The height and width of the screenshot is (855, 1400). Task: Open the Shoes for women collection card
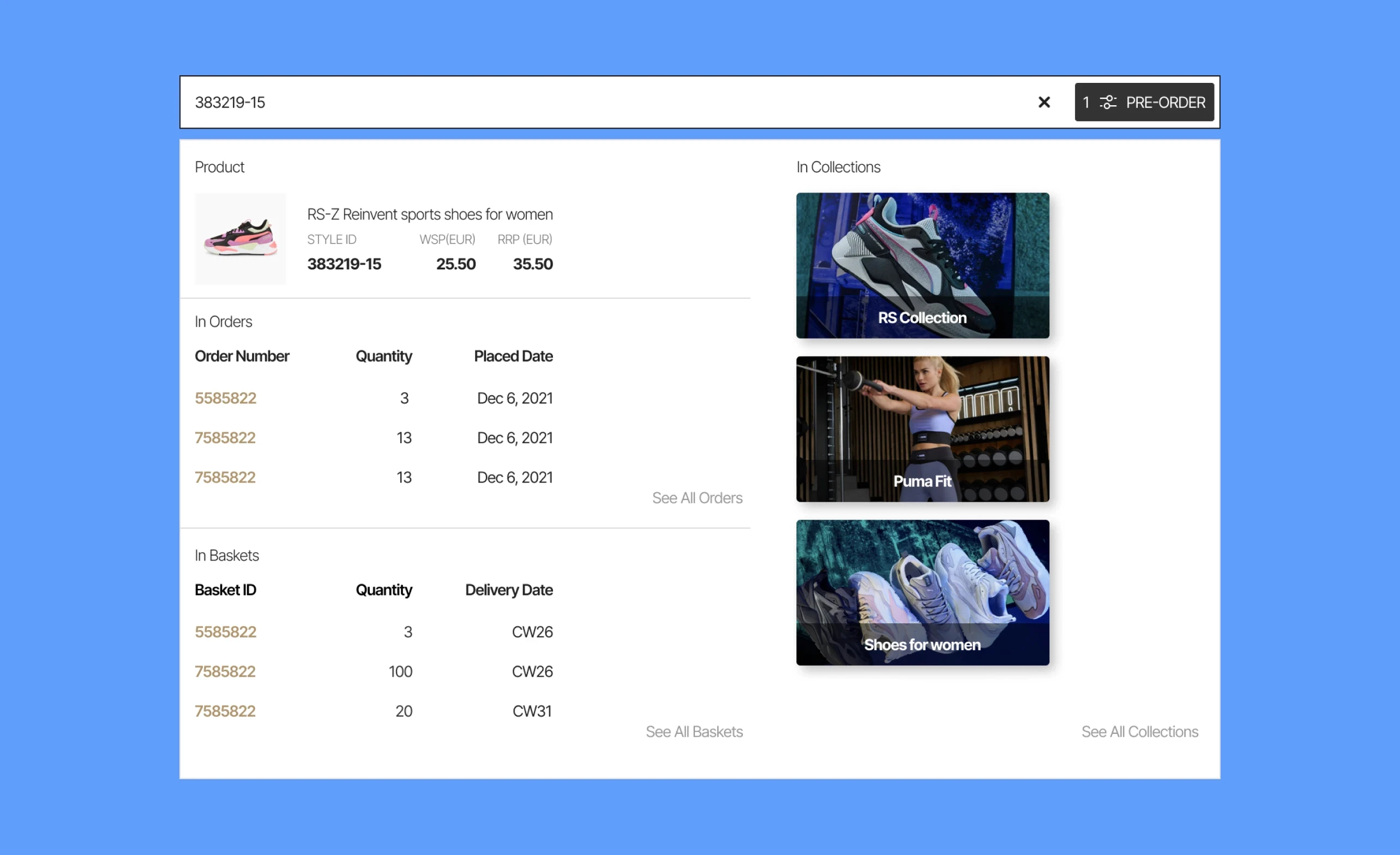(922, 593)
